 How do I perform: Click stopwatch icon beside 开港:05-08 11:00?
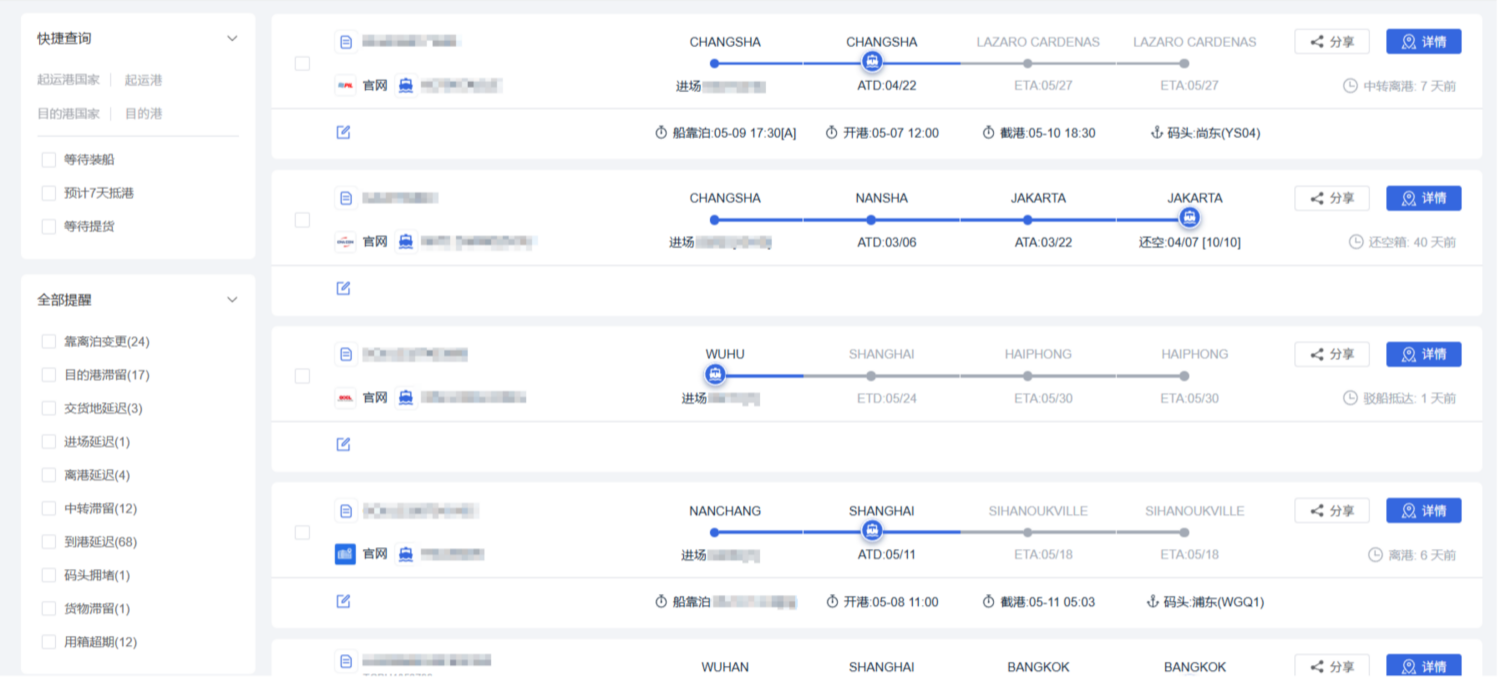[x=832, y=602]
